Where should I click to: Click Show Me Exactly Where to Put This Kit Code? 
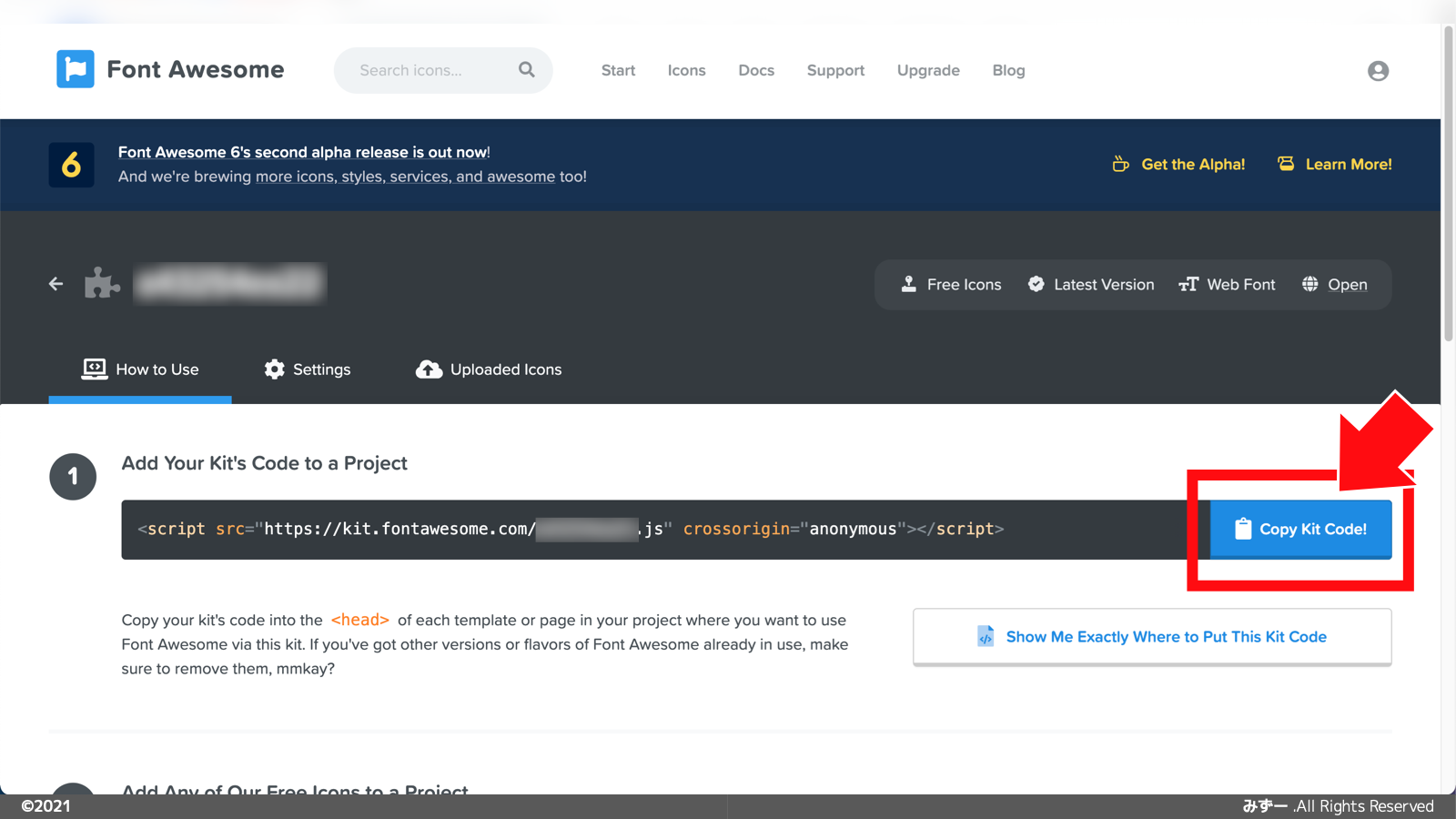pyautogui.click(x=1152, y=637)
